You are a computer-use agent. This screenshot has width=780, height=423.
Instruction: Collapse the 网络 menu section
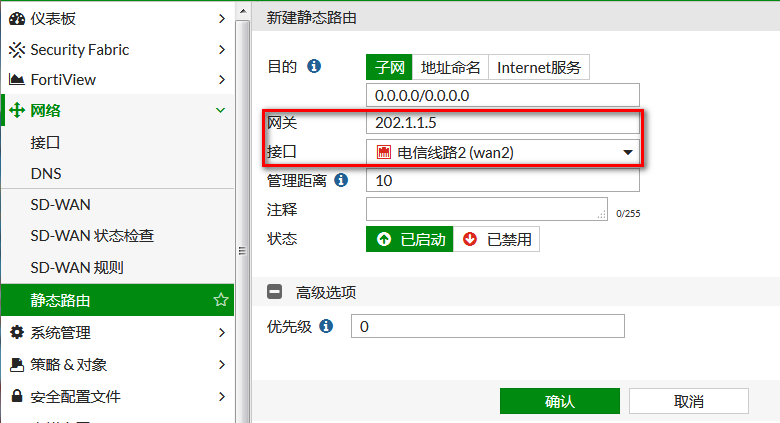click(x=221, y=110)
